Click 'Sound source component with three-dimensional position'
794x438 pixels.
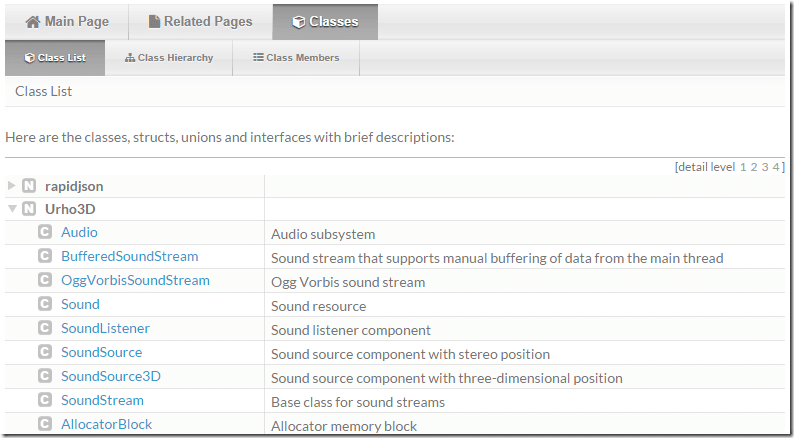tap(447, 378)
